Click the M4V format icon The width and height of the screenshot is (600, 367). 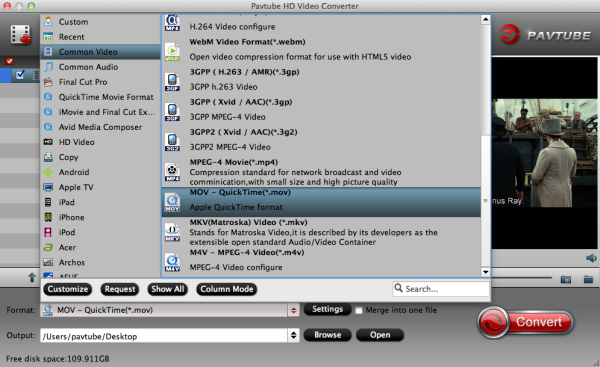(x=172, y=262)
